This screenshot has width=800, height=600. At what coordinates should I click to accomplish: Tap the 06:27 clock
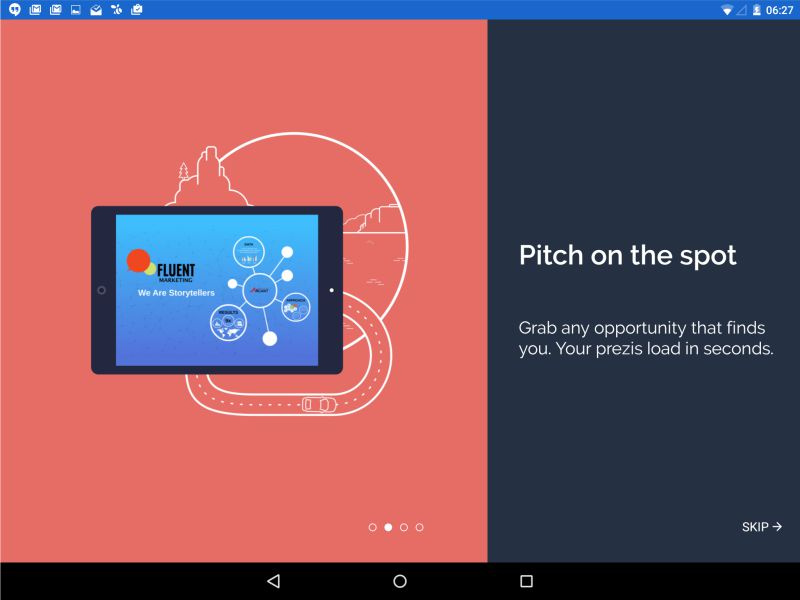click(779, 10)
